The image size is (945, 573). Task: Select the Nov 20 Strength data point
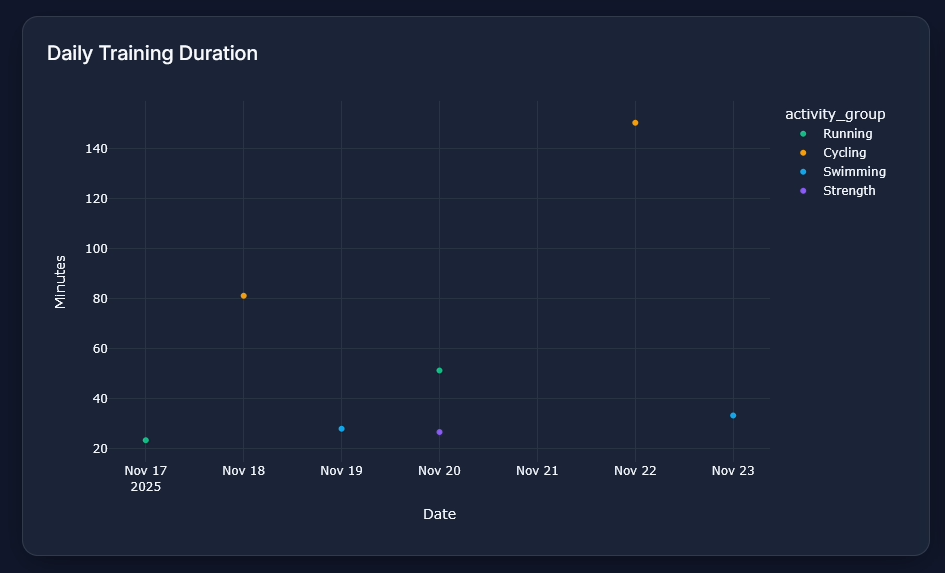[x=439, y=432]
